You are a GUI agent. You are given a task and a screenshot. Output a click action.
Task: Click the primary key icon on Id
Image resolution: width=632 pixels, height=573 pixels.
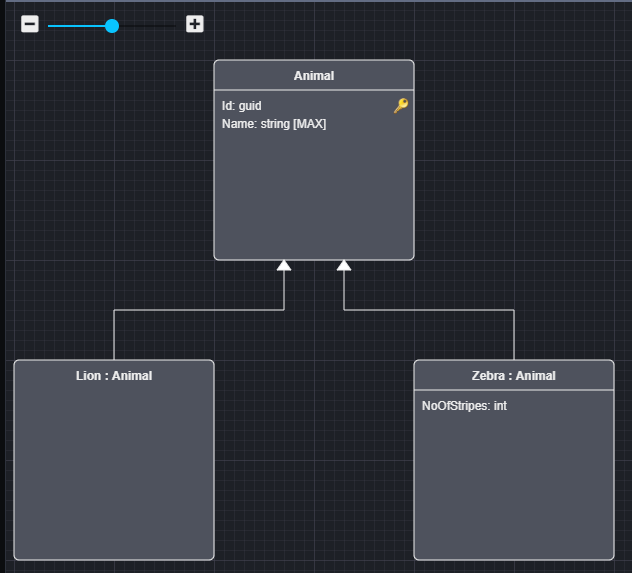tap(401, 106)
